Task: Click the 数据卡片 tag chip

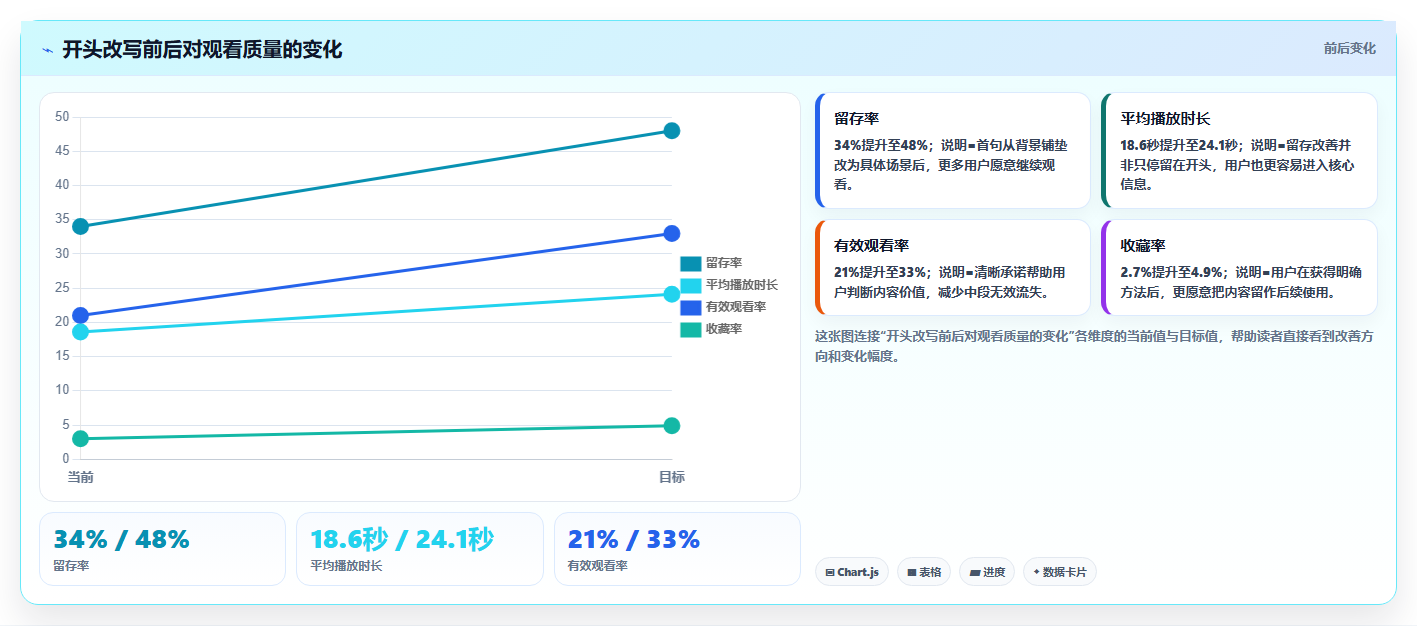Action: click(1060, 572)
